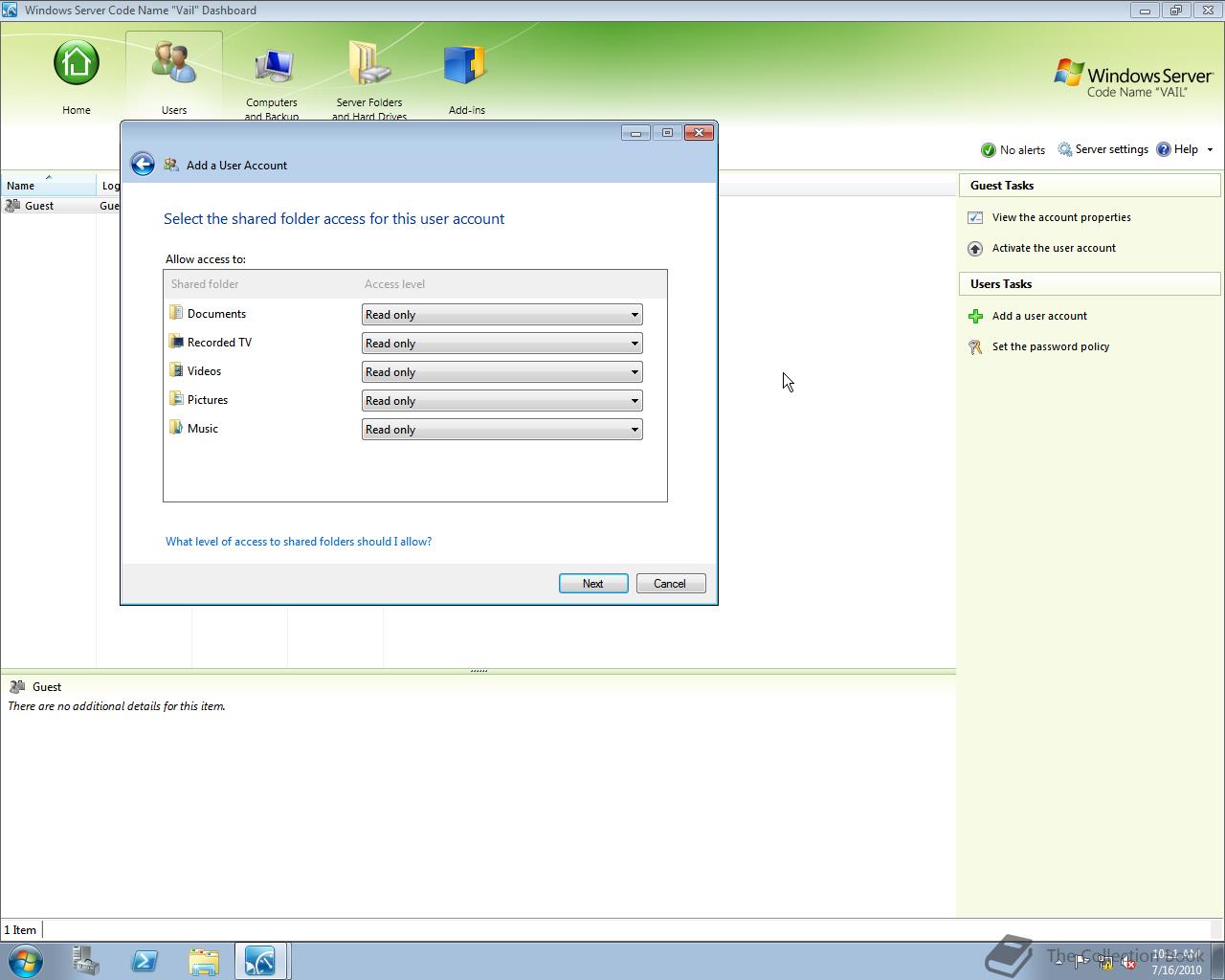Click the Recorded TV folder label
The height and width of the screenshot is (980, 1225).
(219, 343)
